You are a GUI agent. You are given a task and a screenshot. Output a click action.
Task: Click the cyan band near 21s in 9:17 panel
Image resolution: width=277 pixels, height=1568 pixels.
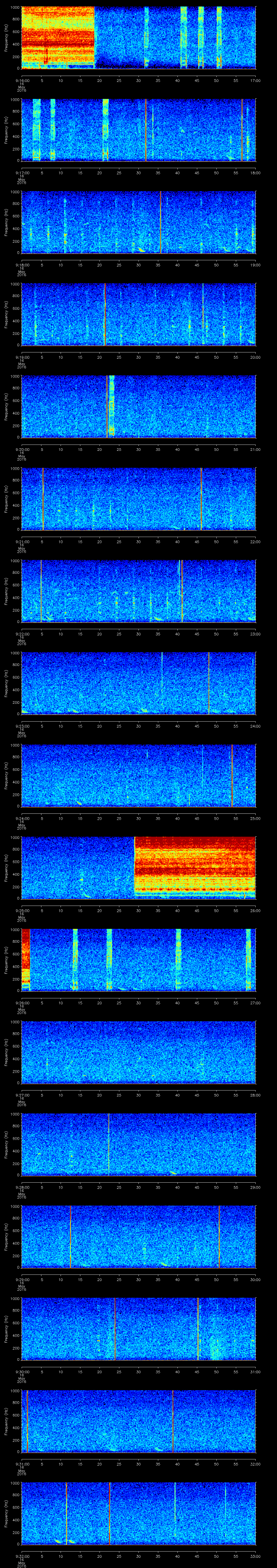tap(106, 130)
